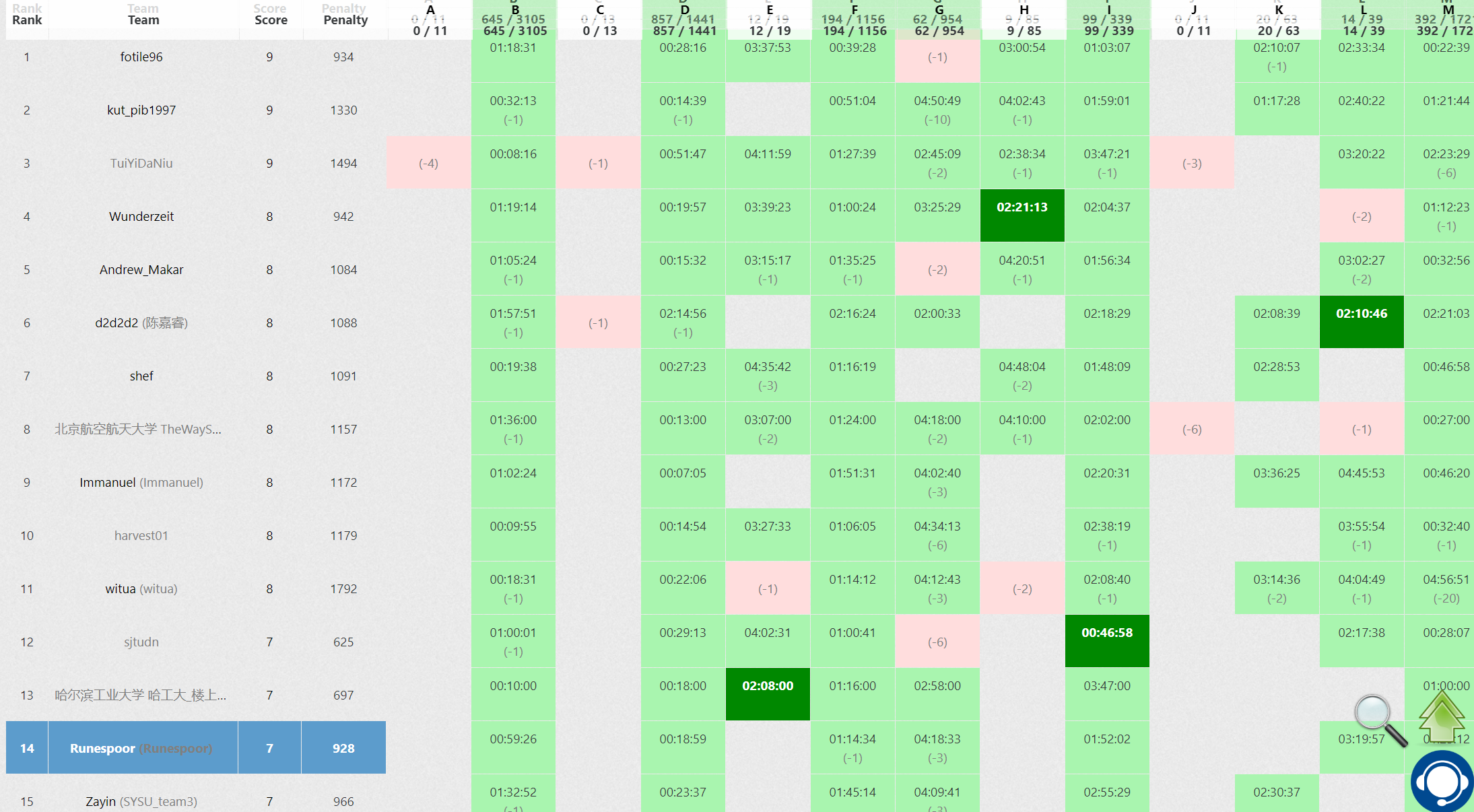Click the Rank column header
The image size is (1474, 812).
tap(27, 20)
